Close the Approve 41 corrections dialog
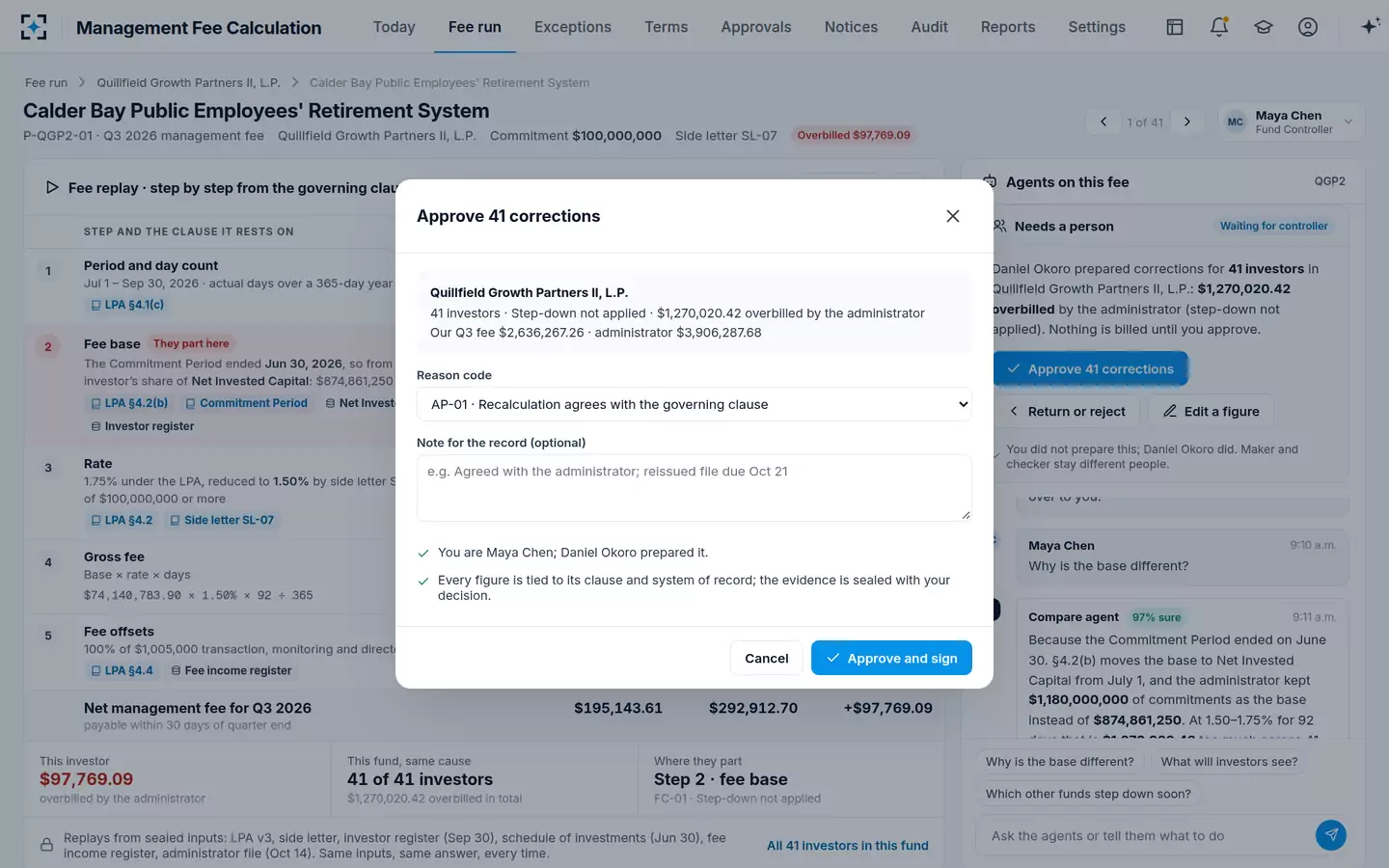The image size is (1389, 868). click(953, 216)
